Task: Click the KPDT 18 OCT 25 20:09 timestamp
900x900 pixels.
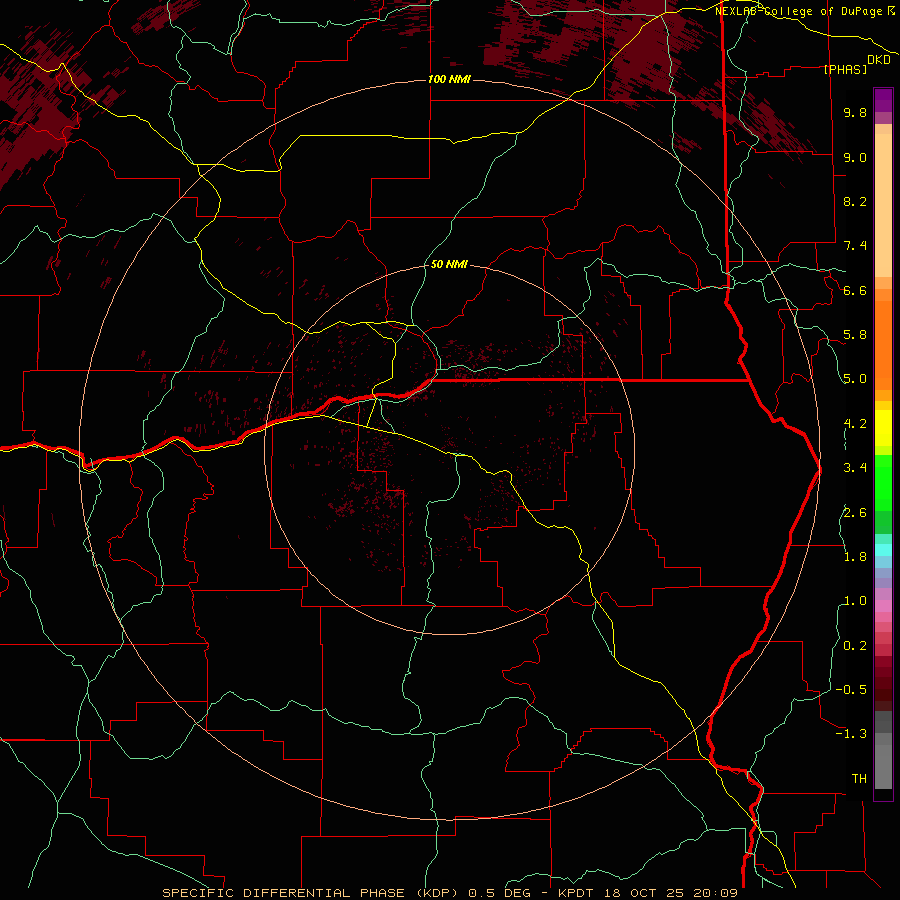Action: tap(648, 893)
